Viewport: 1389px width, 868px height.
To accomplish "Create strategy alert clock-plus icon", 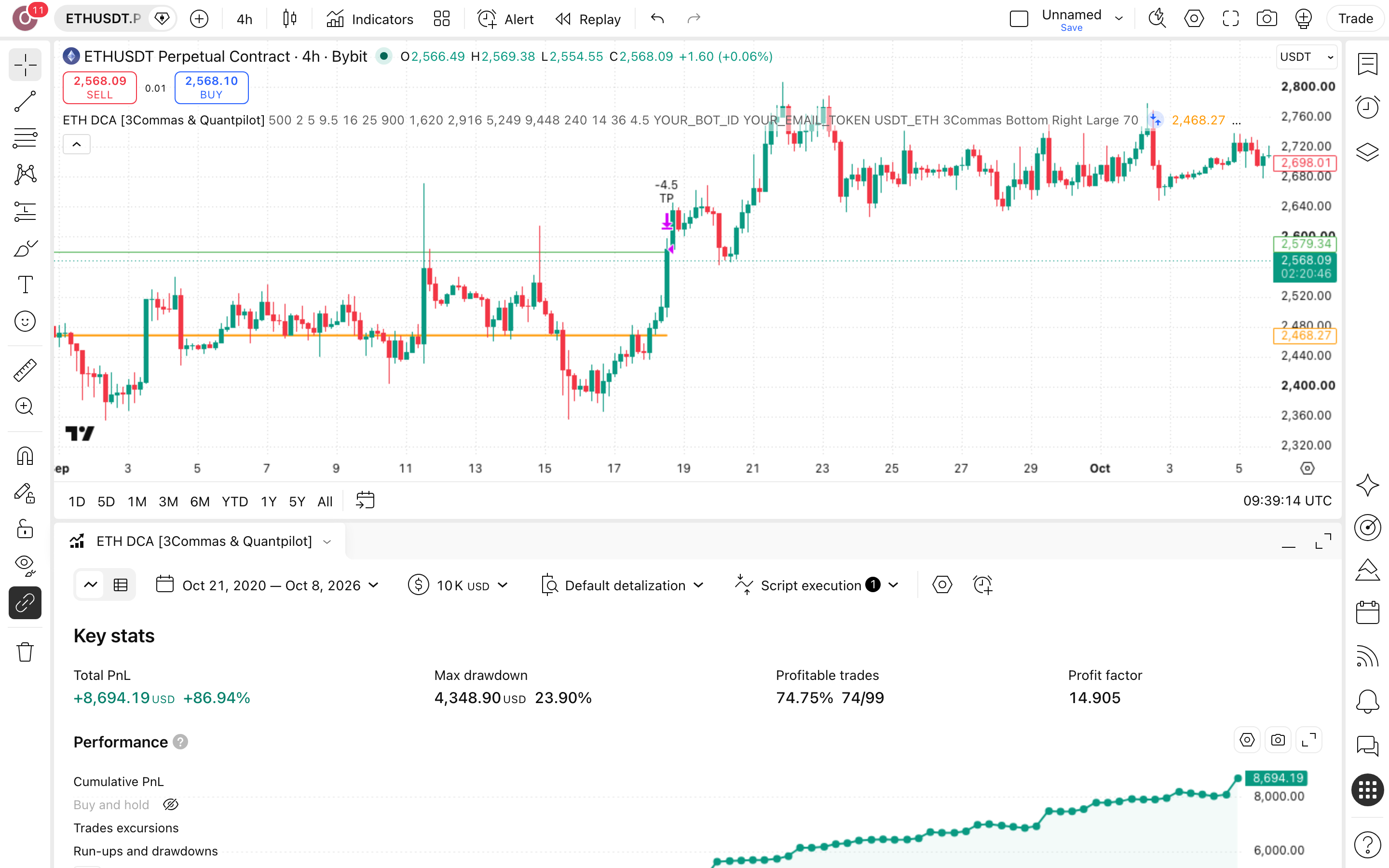I will 982,585.
